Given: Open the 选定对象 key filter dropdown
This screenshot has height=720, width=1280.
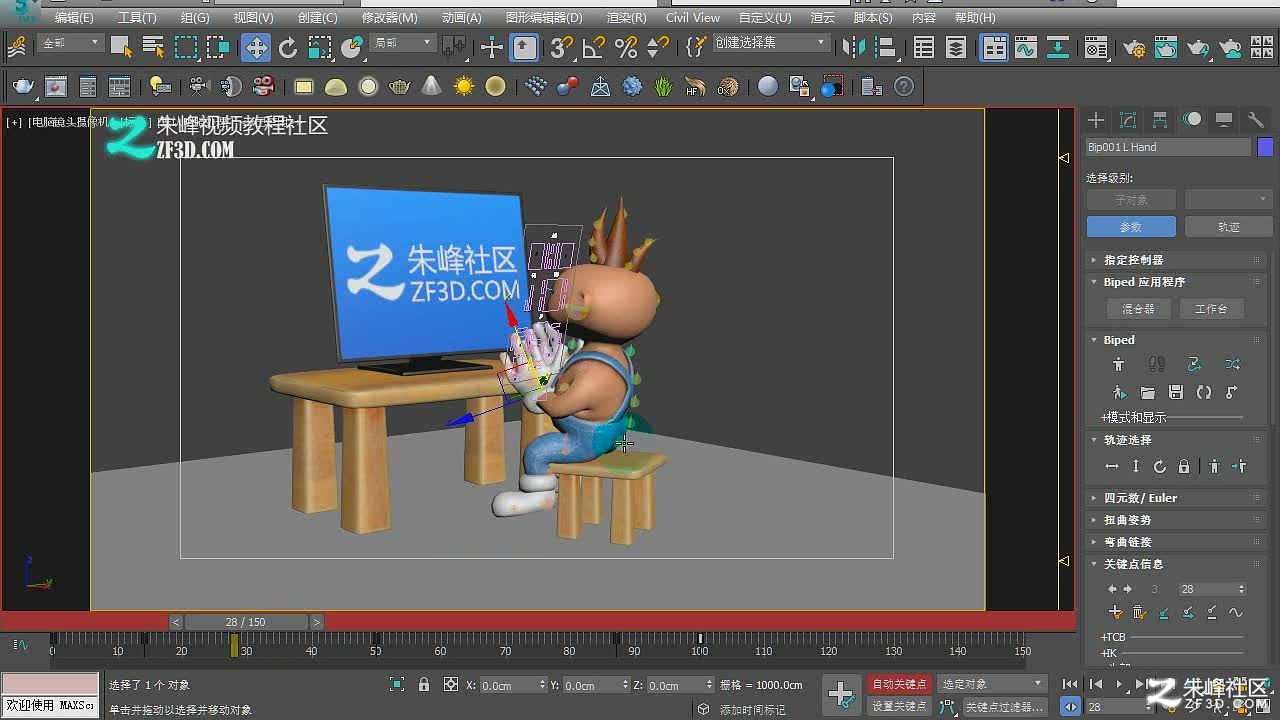Looking at the screenshot, I should point(991,684).
